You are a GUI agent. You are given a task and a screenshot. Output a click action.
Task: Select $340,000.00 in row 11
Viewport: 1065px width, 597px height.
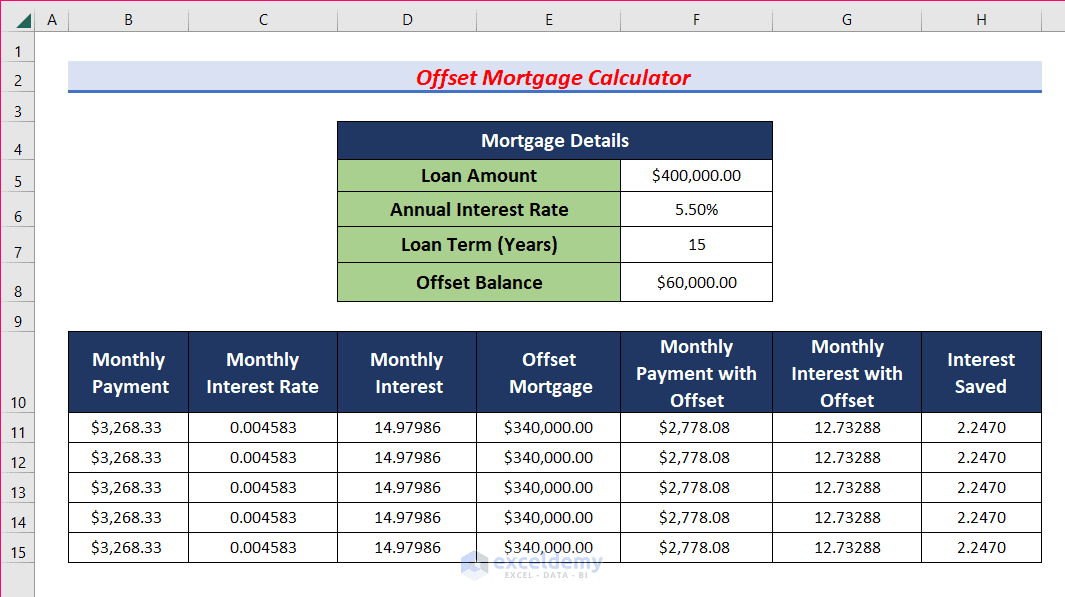click(x=548, y=428)
